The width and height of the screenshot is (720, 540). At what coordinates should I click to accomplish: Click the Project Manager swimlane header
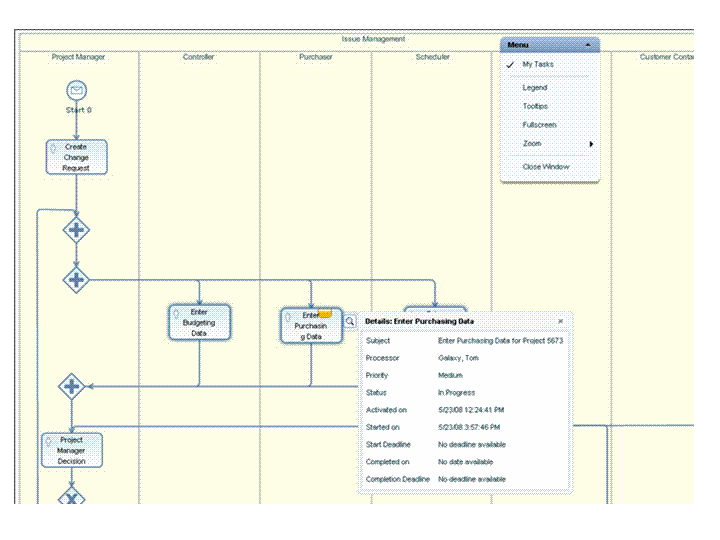pyautogui.click(x=78, y=57)
